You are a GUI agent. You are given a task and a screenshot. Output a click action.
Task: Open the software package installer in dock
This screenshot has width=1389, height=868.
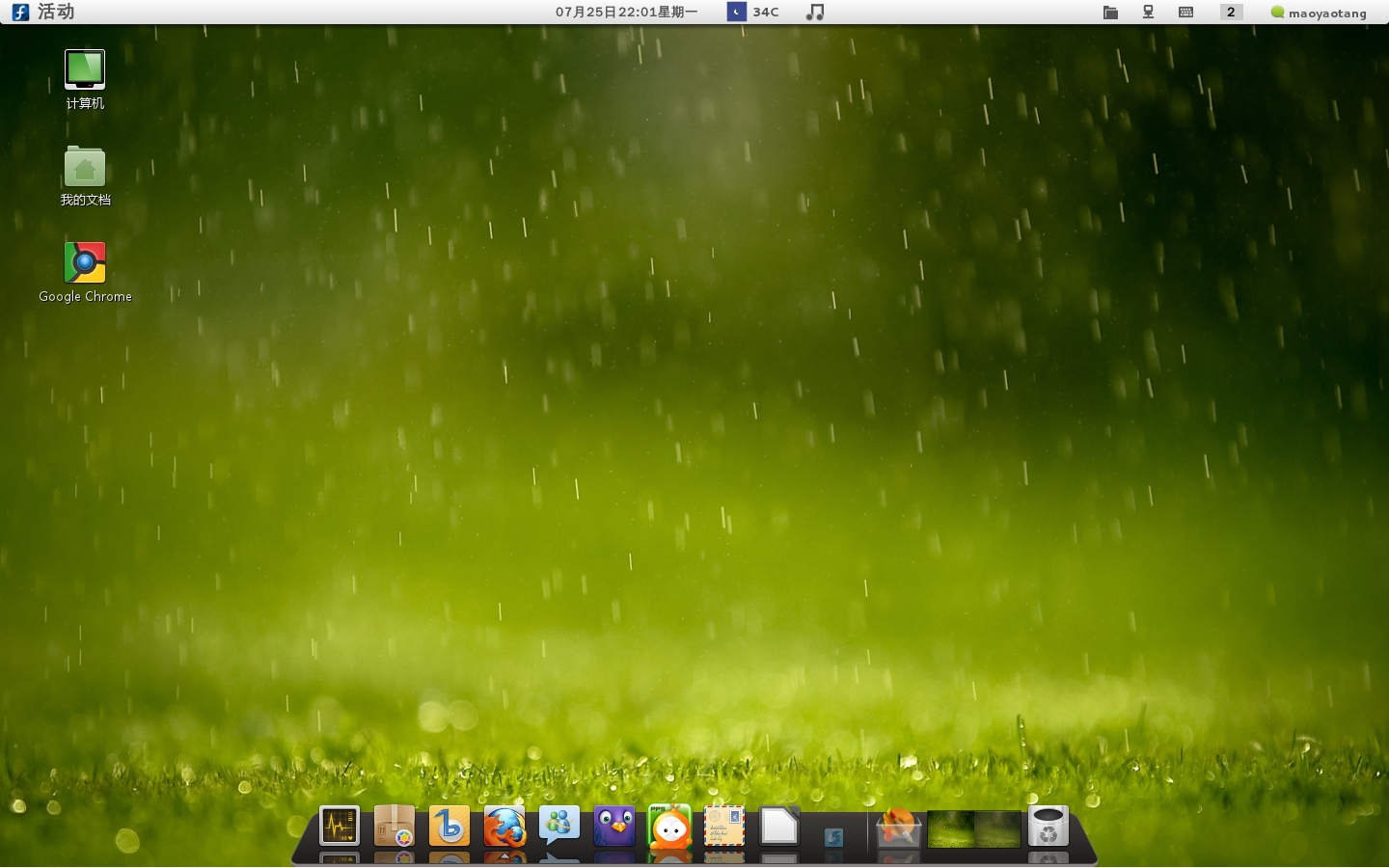point(395,827)
